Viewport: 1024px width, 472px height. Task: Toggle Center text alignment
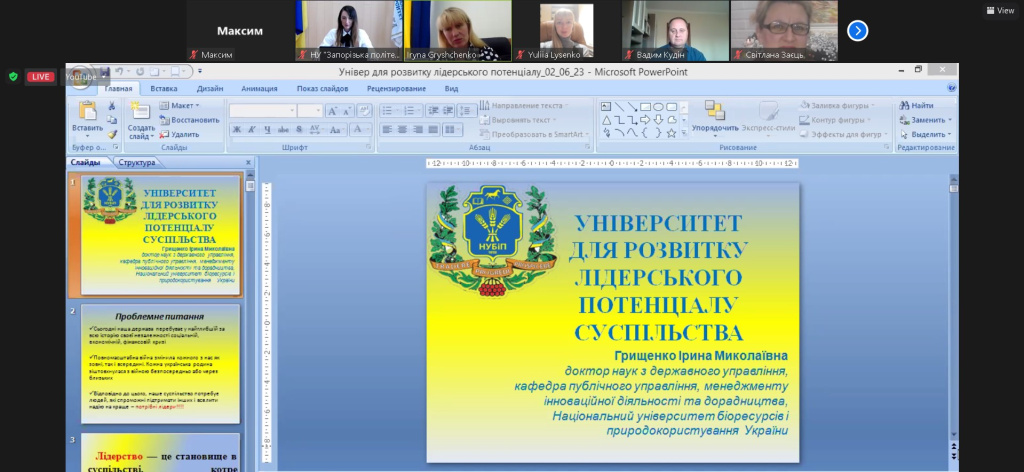click(402, 129)
